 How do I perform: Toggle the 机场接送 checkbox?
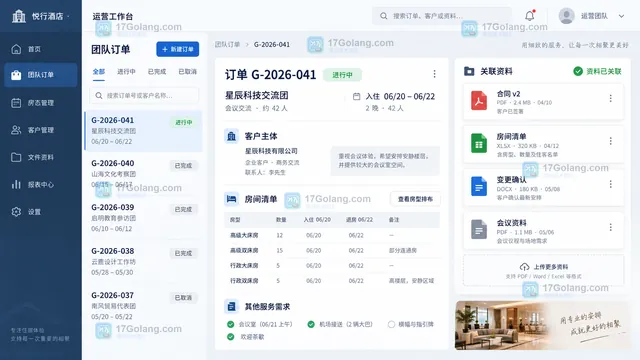point(311,324)
